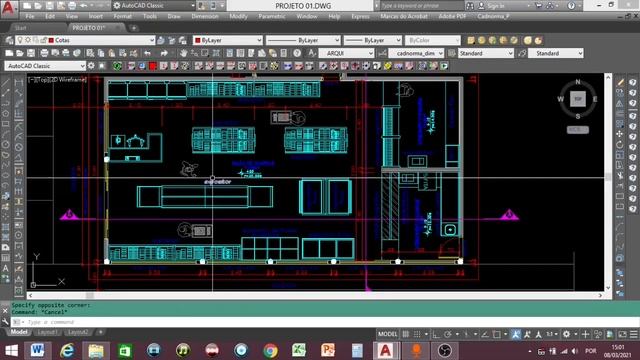Open the Cadnorma_P menu
Viewport: 640px width, 360px height.
(493, 16)
